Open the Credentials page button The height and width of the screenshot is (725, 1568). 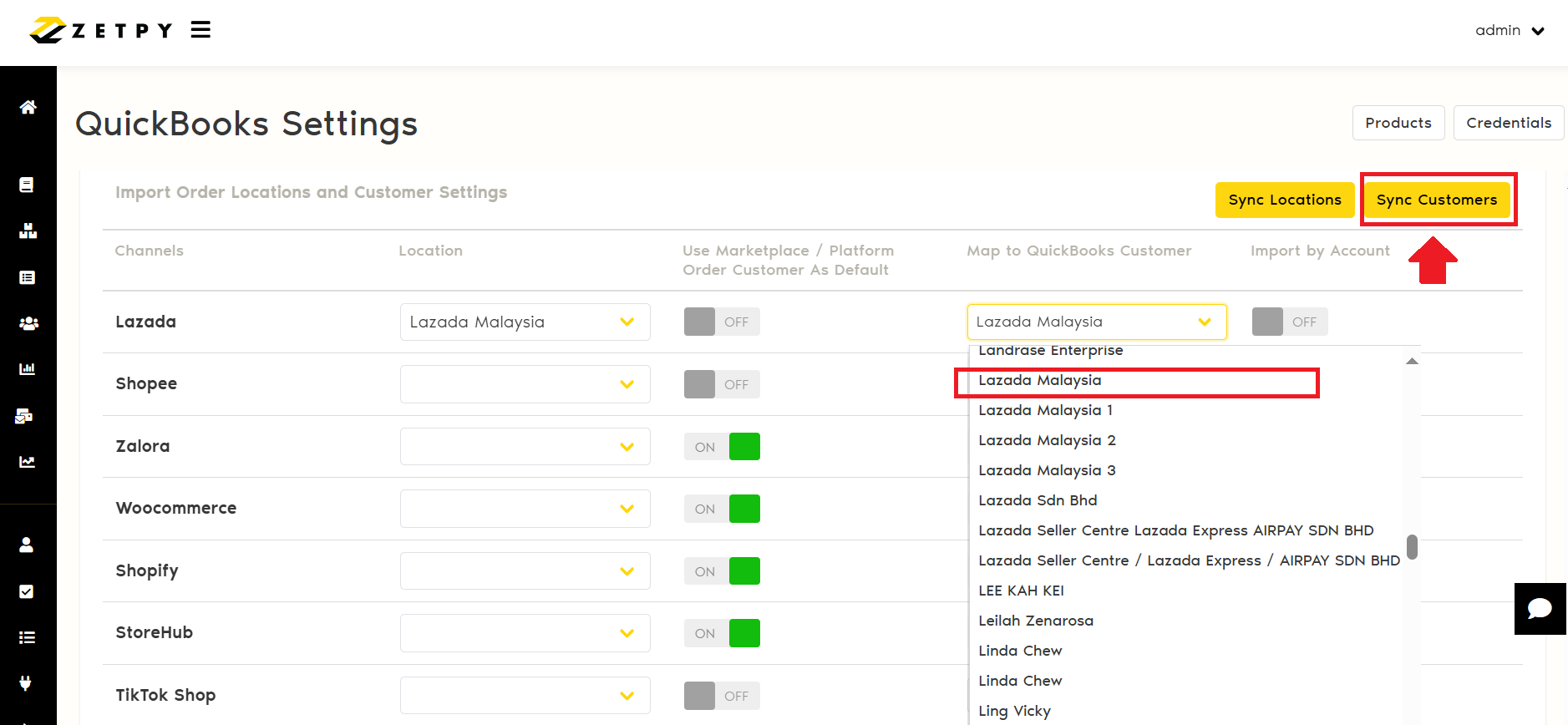1508,123
